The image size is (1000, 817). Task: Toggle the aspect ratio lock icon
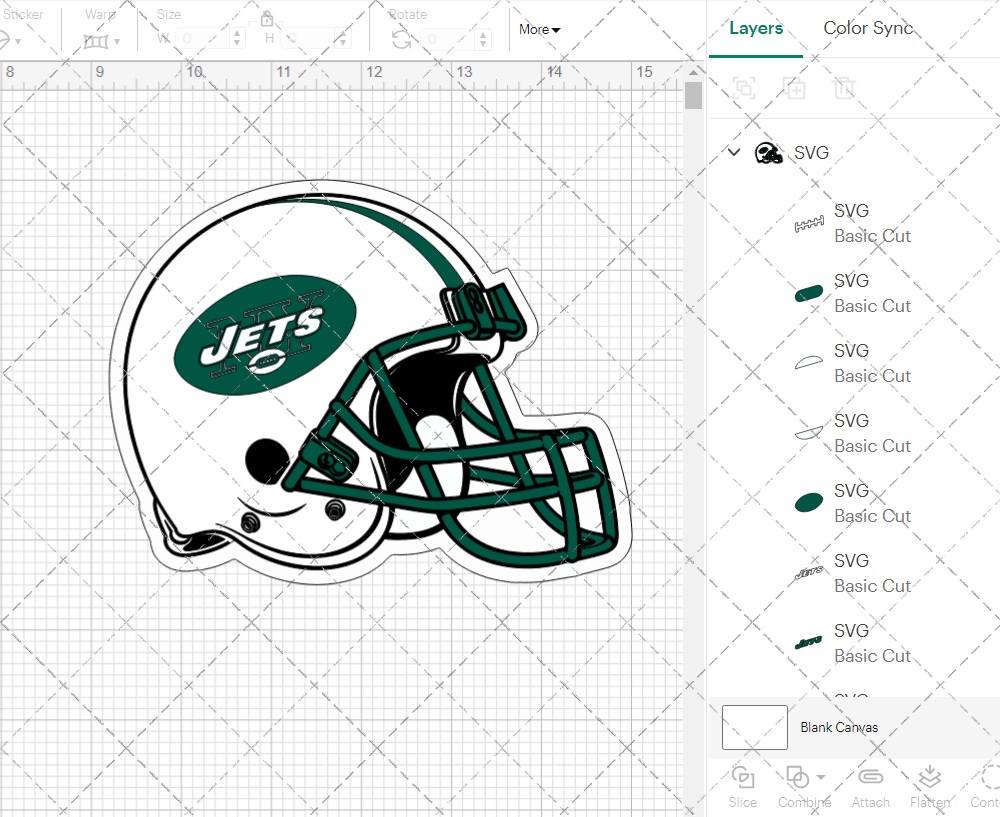coord(267,18)
